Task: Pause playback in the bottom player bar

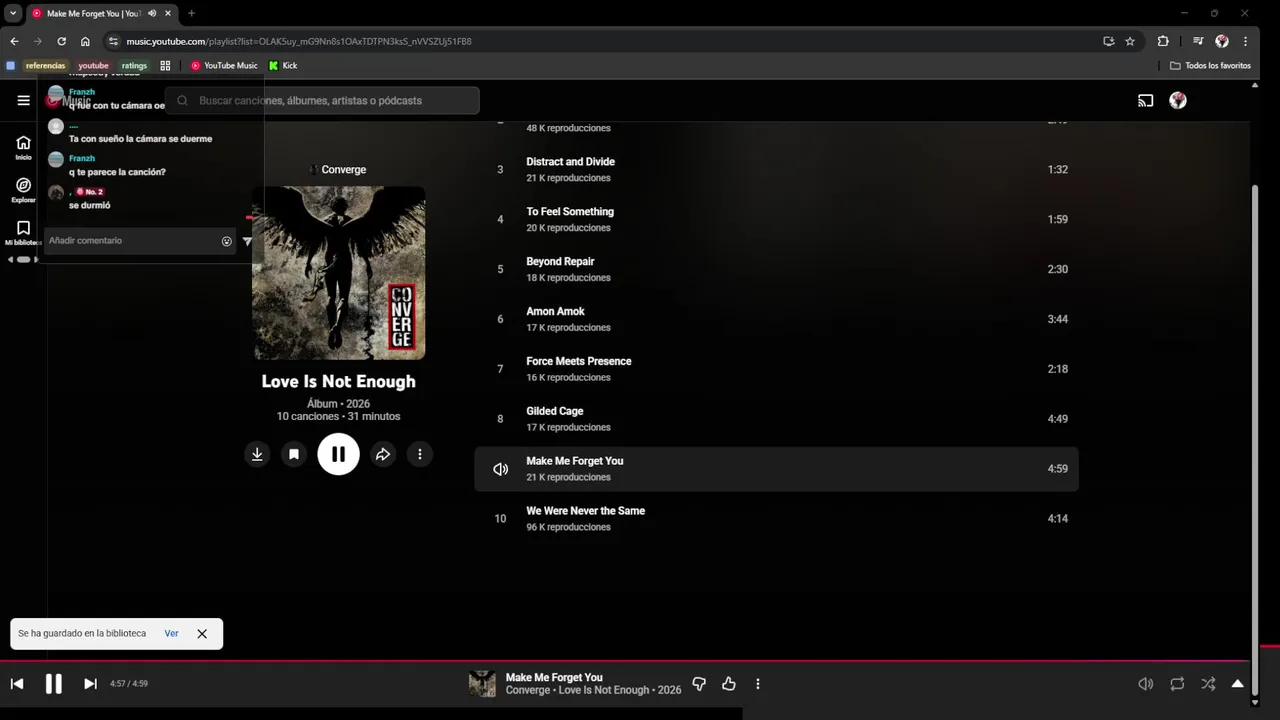Action: click(x=54, y=684)
